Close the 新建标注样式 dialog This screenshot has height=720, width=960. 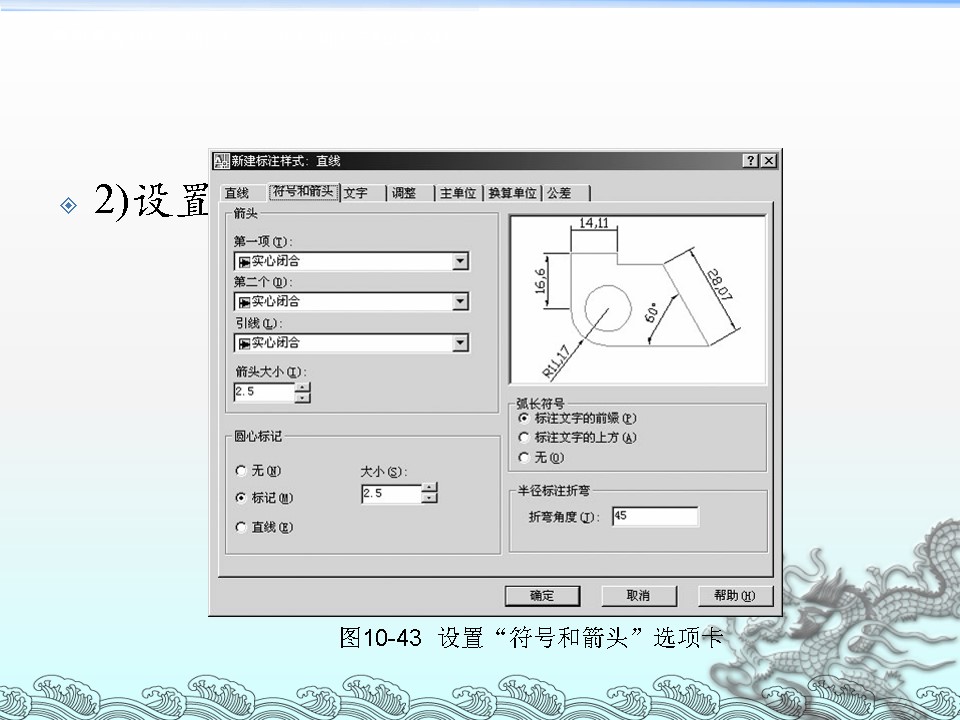point(768,161)
